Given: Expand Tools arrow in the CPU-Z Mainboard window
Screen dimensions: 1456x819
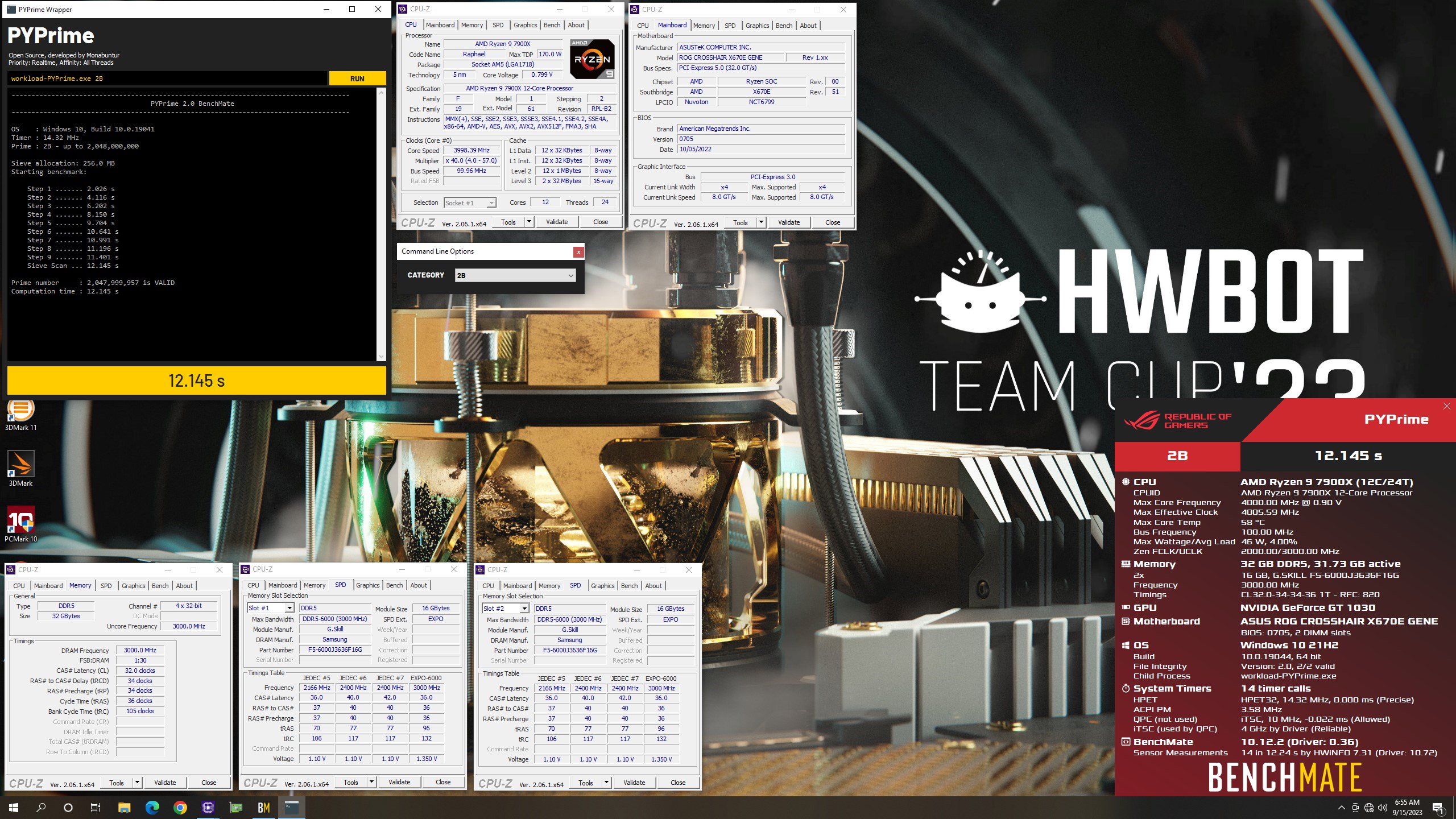Looking at the screenshot, I should pos(761,222).
